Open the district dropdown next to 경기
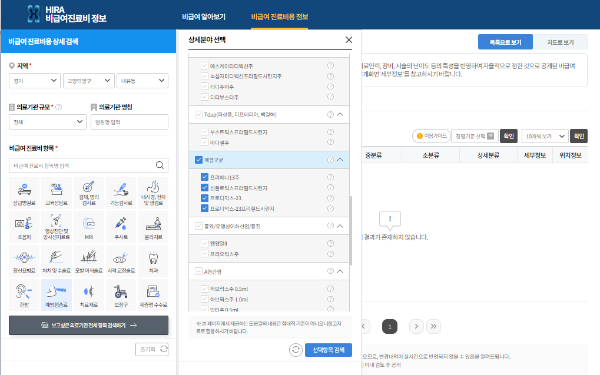This screenshot has width=600, height=375. click(88, 81)
